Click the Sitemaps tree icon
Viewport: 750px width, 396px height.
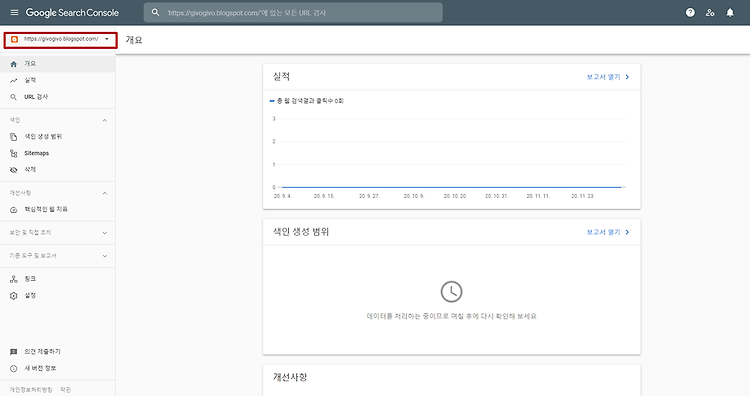click(x=13, y=154)
